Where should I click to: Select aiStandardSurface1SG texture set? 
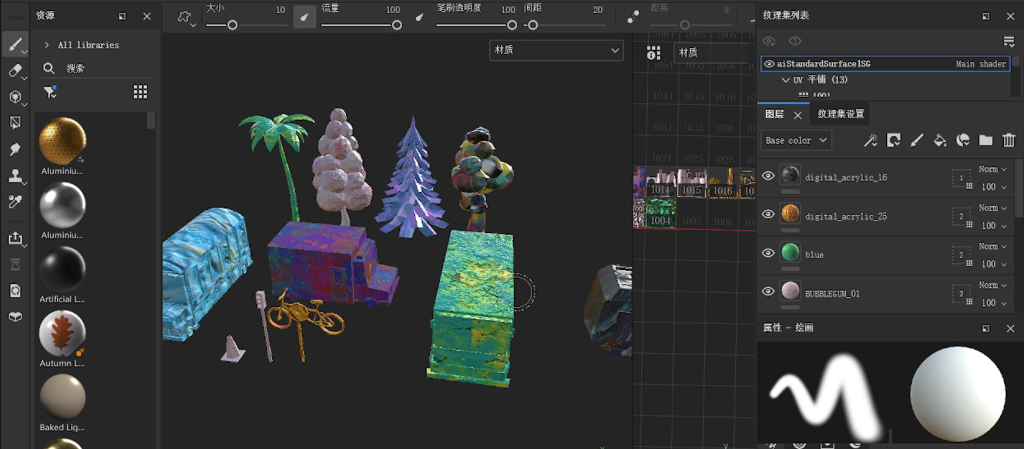[x=824, y=64]
